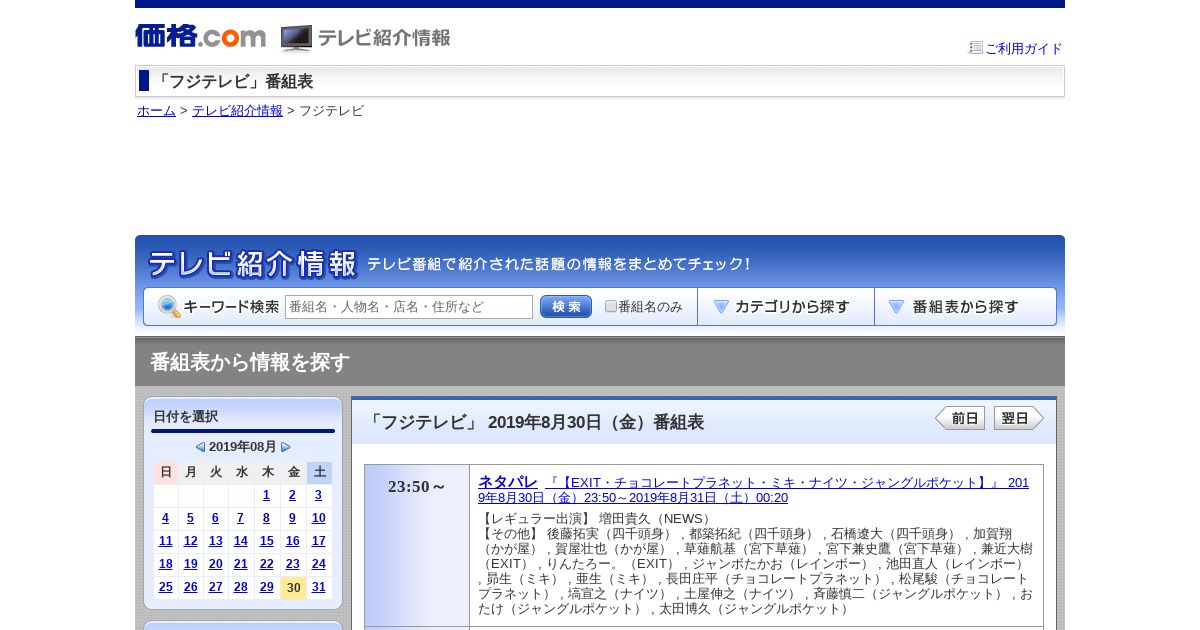This screenshot has width=1200, height=630.
Task: Open the テレビ紹介情報 breadcrumb link
Action: click(x=237, y=111)
